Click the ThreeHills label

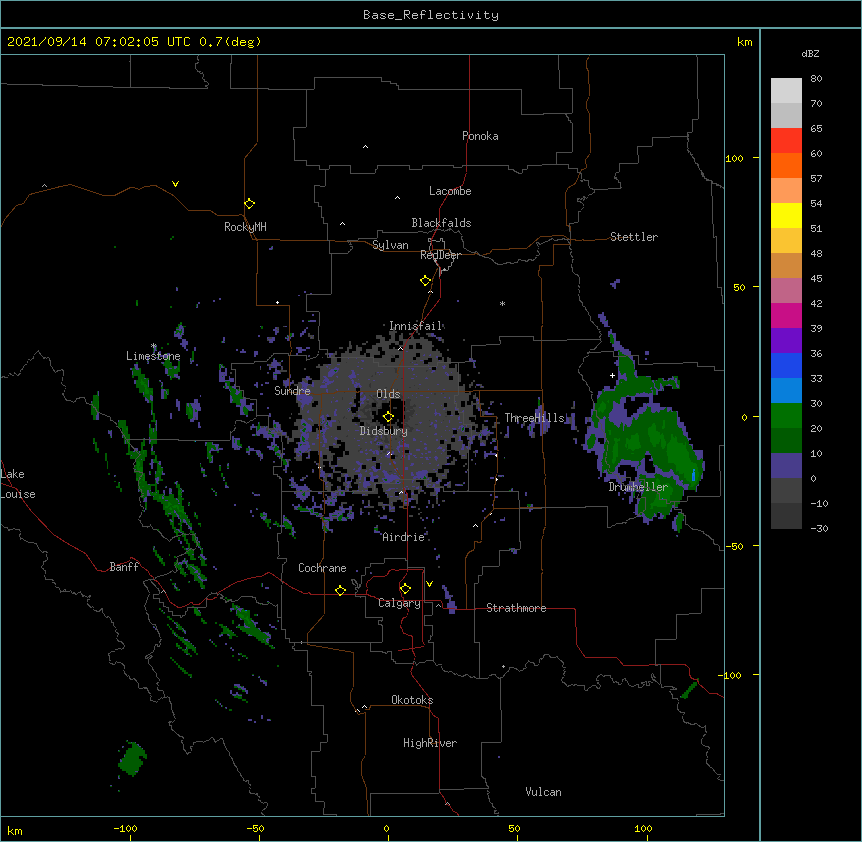pos(534,418)
